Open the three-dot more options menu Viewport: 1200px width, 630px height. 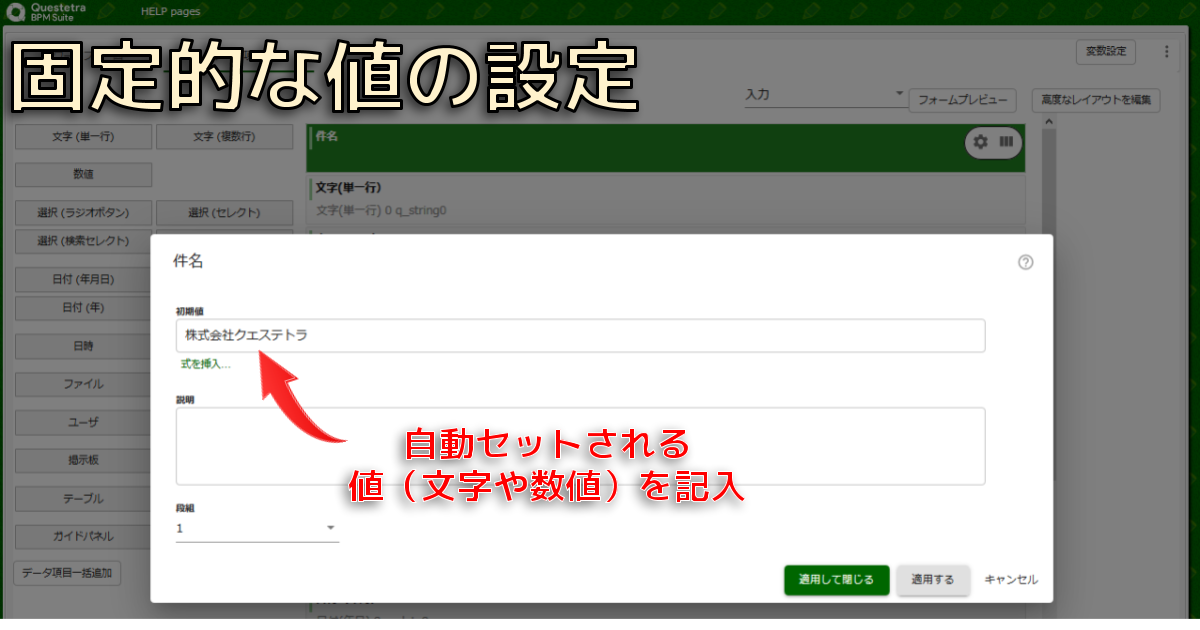[1166, 52]
